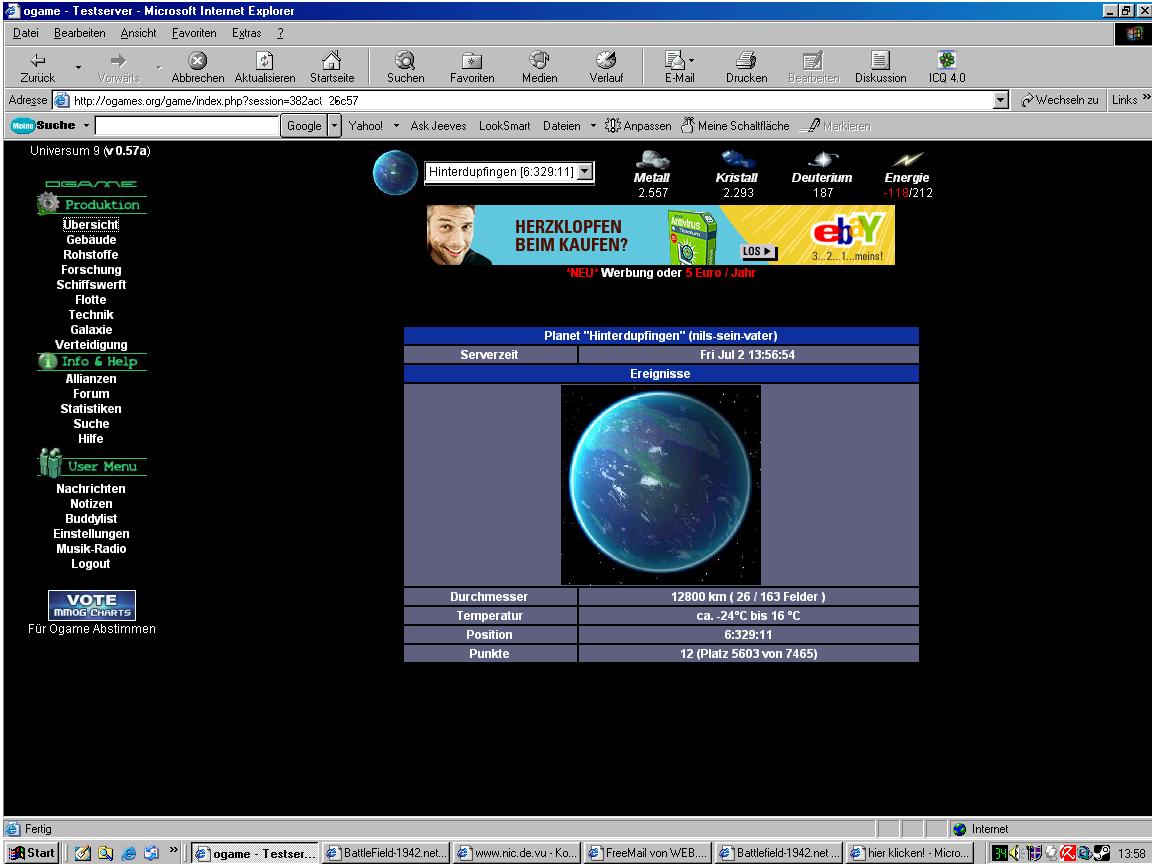Viewport: 1152px width, 864px height.
Task: Expand the Hinterdupfingen planet dropdown
Action: (x=585, y=172)
